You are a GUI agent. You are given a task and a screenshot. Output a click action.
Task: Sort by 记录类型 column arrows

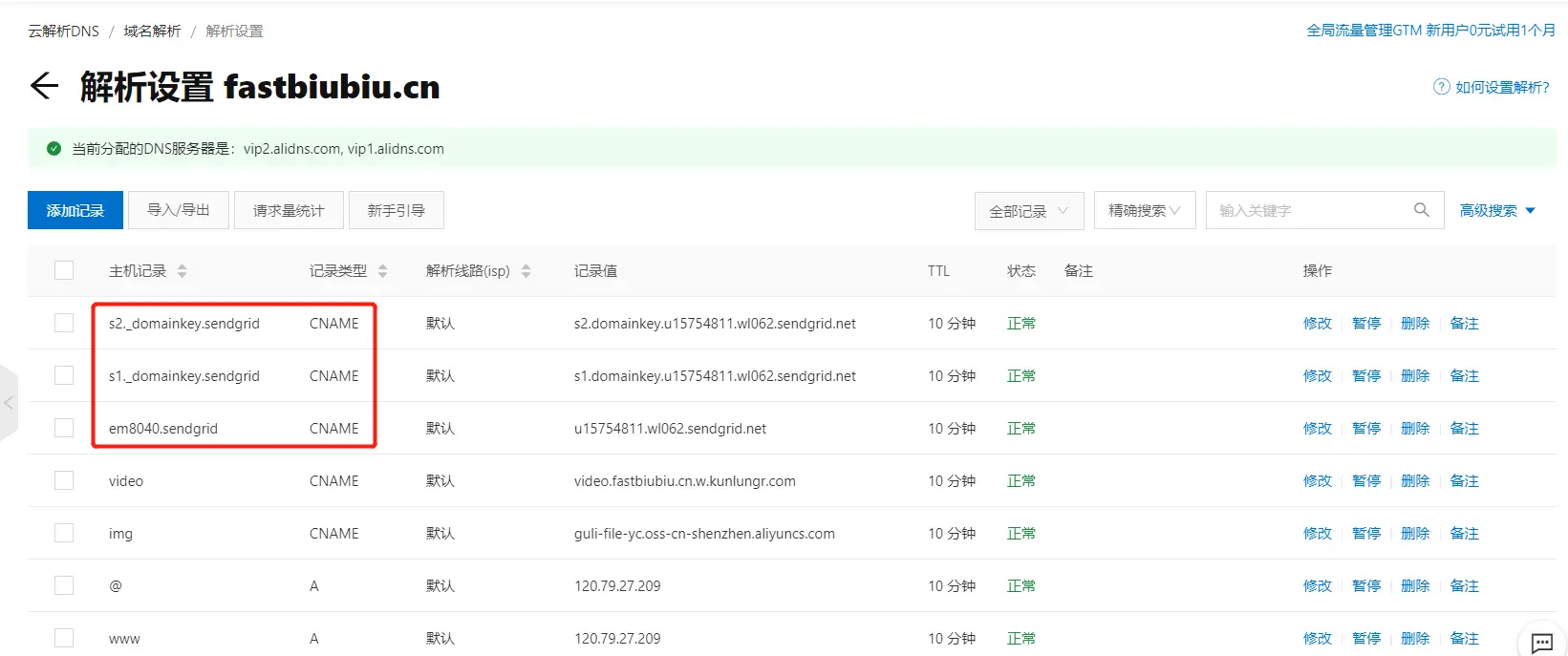coord(383,271)
